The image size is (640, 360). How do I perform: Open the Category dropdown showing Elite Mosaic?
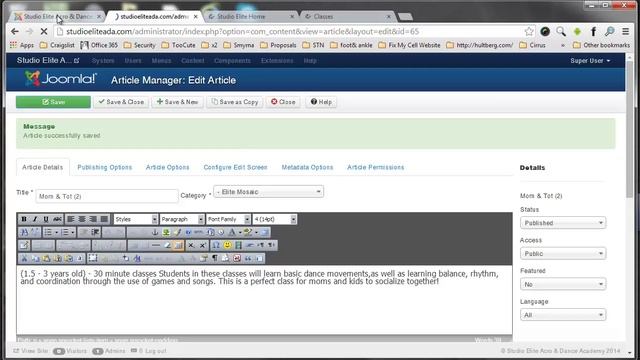coord(269,191)
